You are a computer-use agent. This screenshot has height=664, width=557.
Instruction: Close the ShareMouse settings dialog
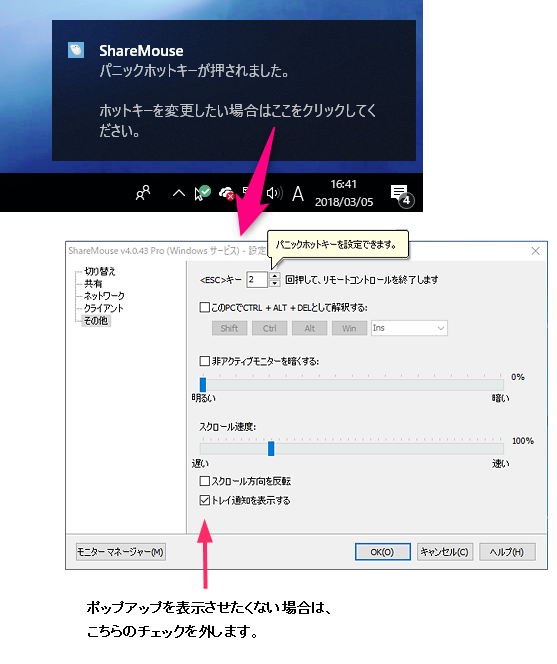click(535, 251)
